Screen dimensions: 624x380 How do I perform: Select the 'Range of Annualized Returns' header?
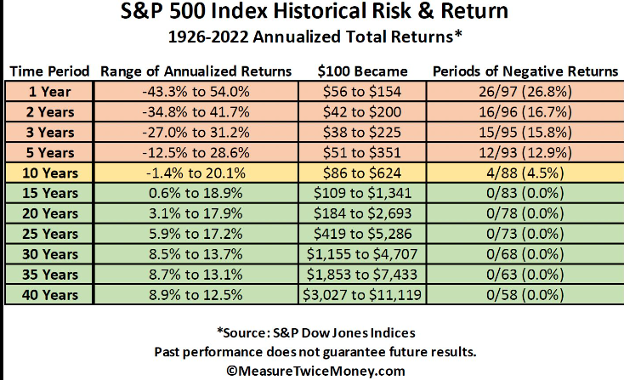tap(196, 71)
